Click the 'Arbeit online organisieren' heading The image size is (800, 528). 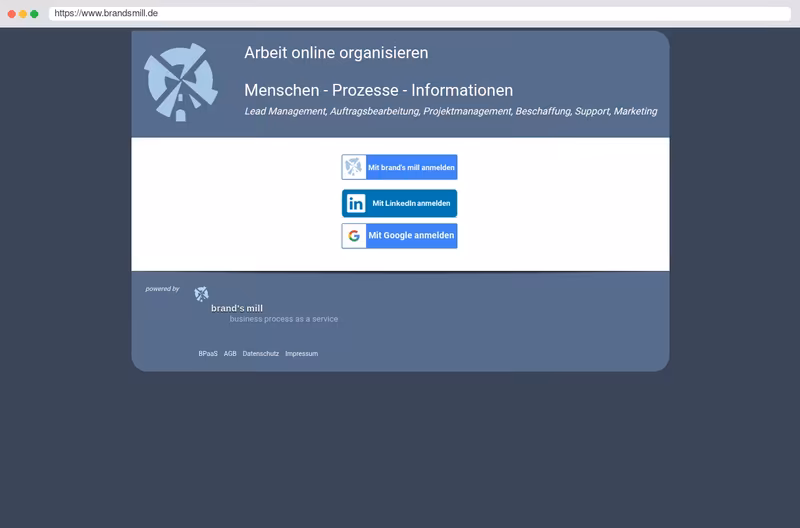point(336,53)
